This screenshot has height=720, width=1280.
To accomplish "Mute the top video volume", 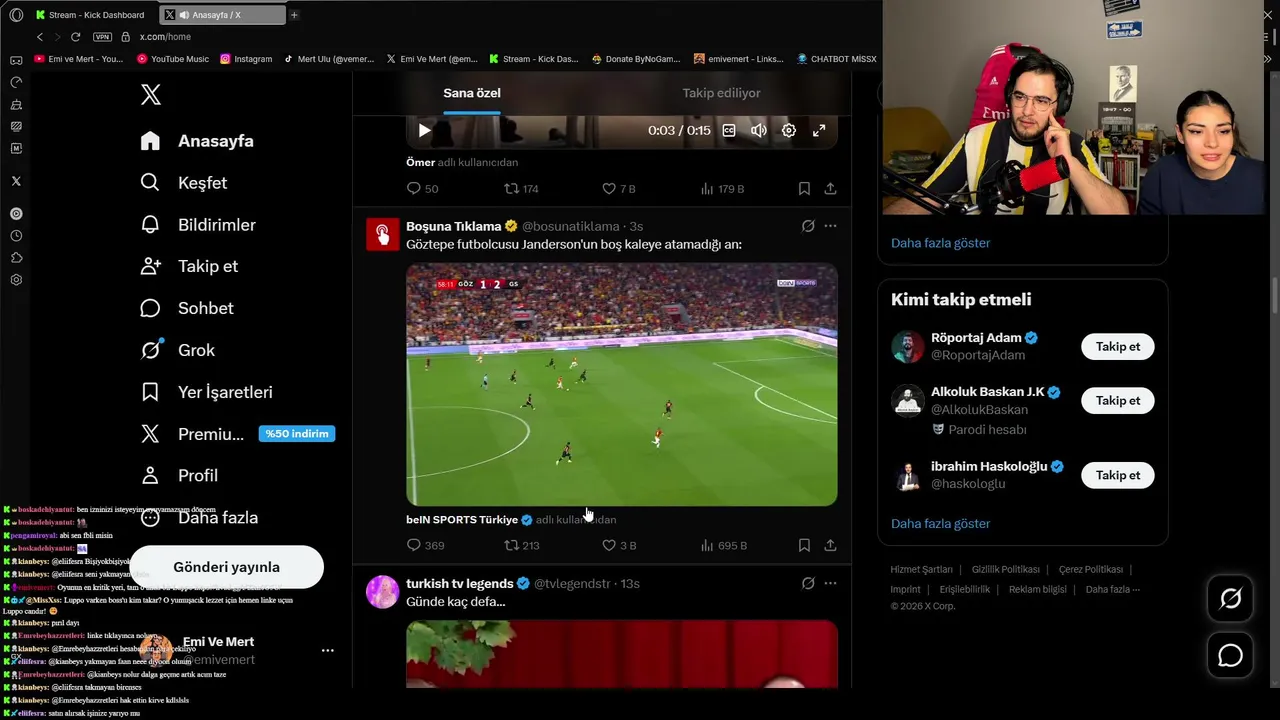I will [x=759, y=130].
